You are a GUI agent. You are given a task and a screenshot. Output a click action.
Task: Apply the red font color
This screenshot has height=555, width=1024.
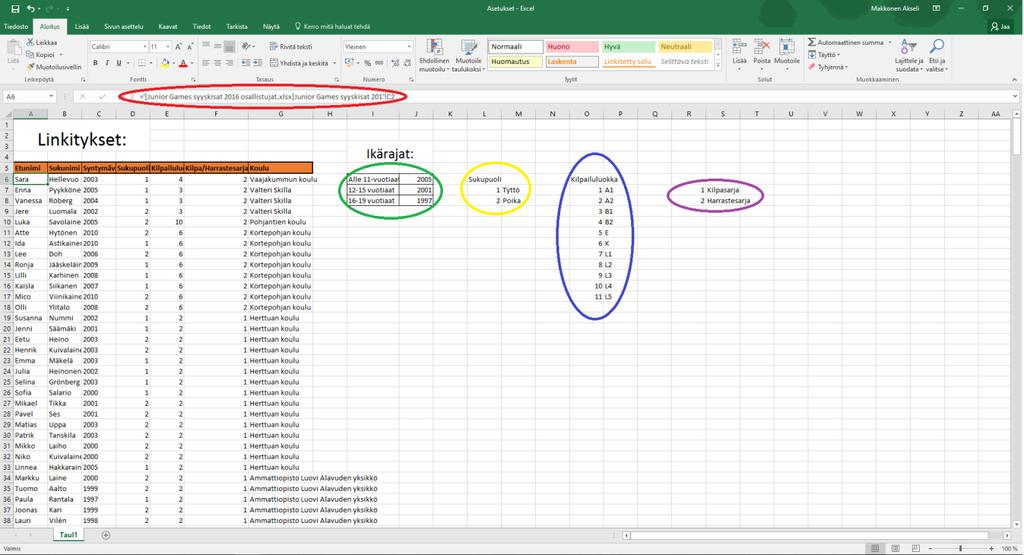[x=183, y=63]
